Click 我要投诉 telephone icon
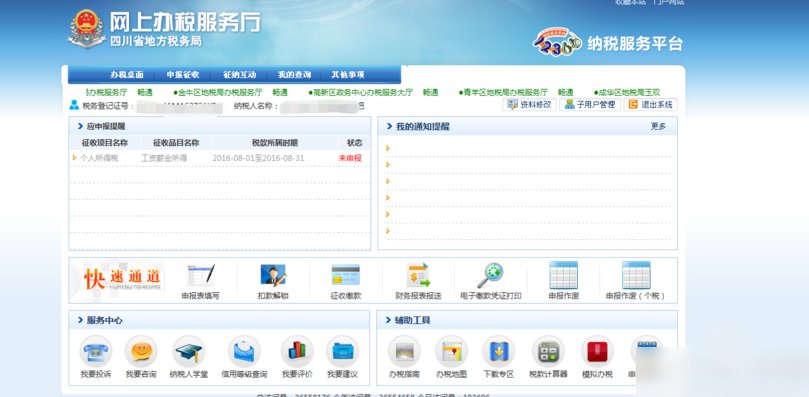Image resolution: width=809 pixels, height=397 pixels. [95, 352]
